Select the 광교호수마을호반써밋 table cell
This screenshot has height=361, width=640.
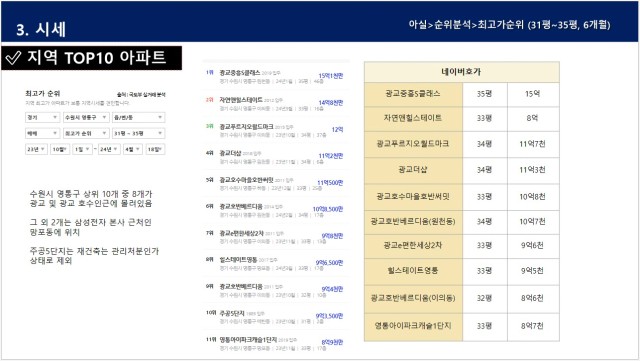(413, 197)
